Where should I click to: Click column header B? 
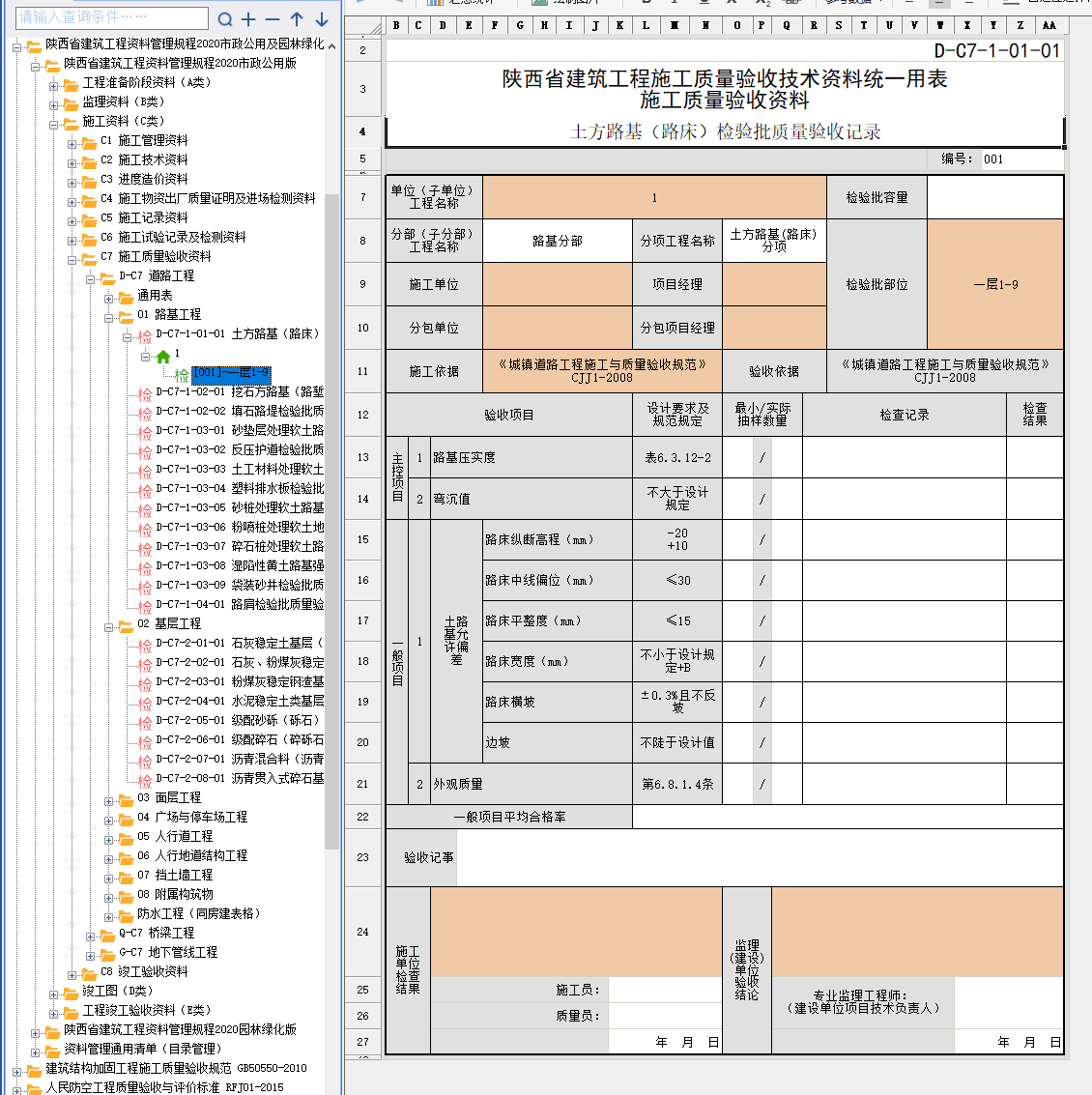tap(396, 25)
